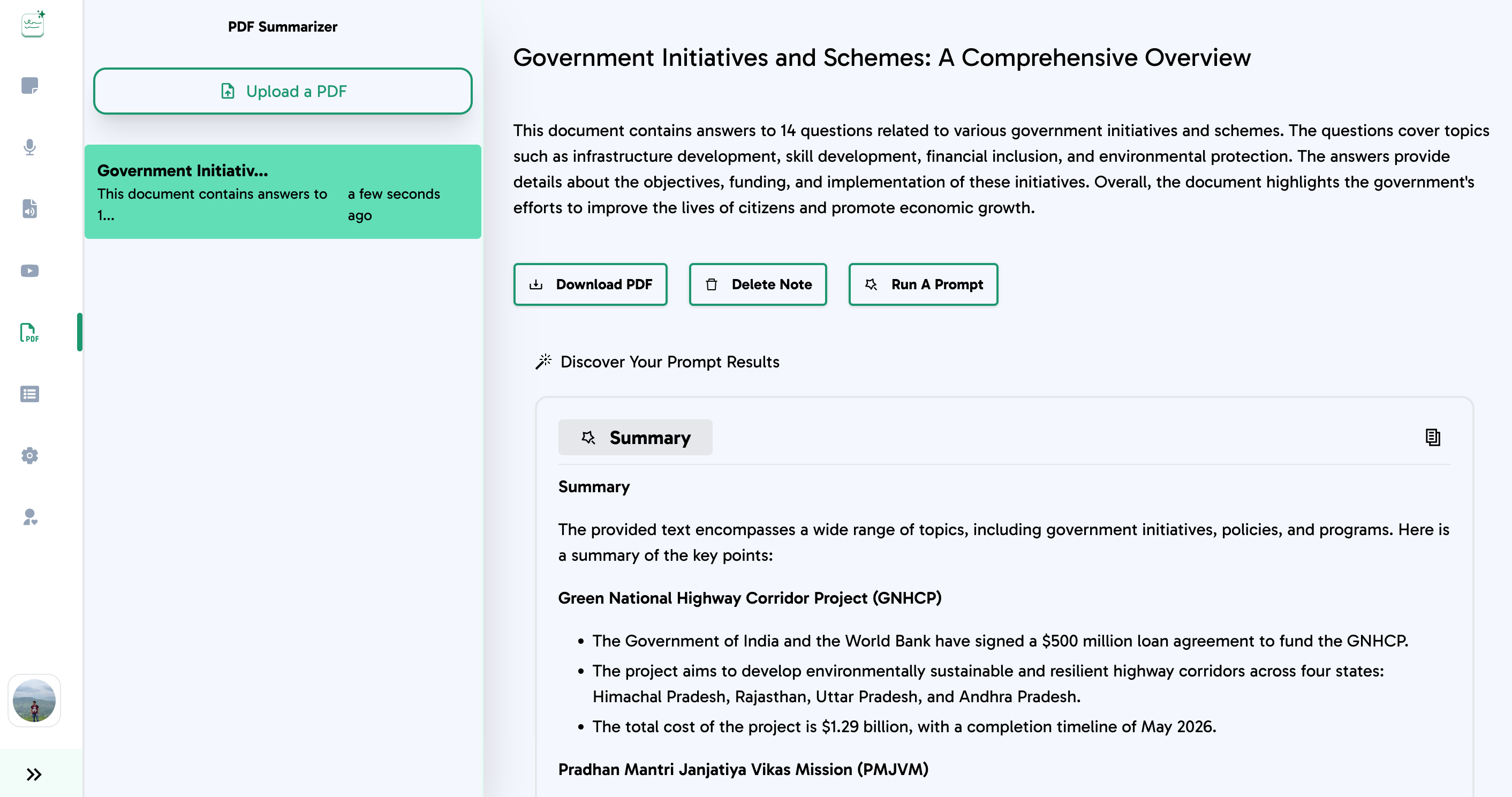This screenshot has height=797, width=1512.
Task: Select the Government Initiatives note item
Action: pos(282,191)
